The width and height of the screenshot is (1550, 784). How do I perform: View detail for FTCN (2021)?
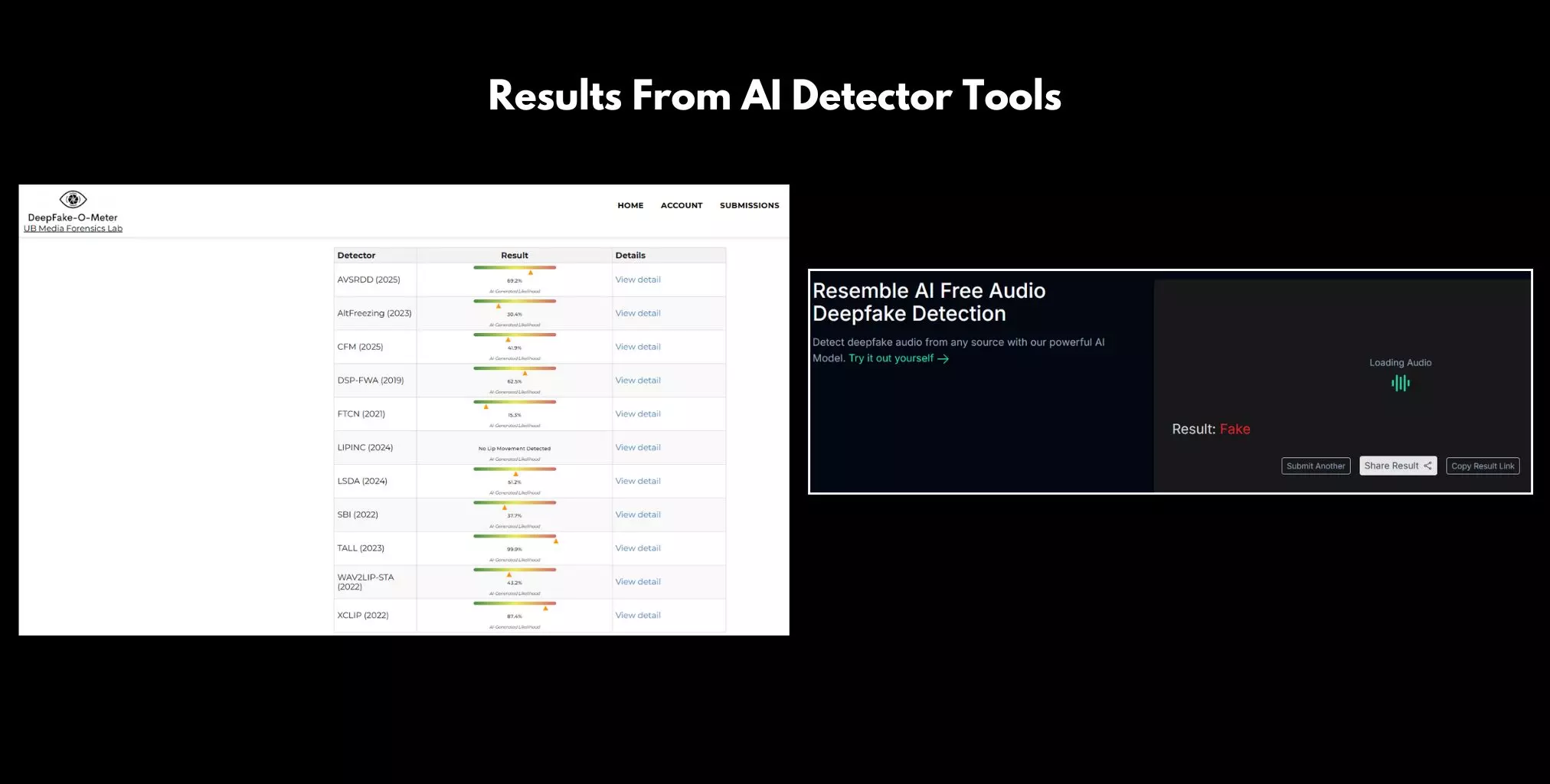point(638,414)
